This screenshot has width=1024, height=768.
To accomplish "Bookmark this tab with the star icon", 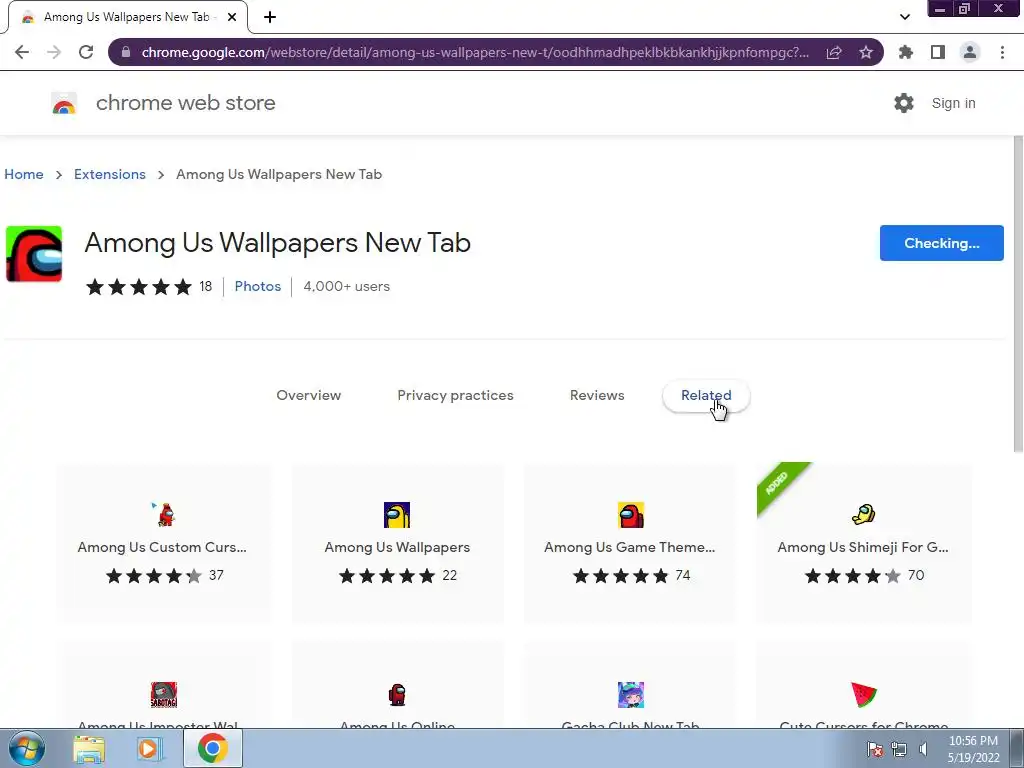I will pos(866,52).
